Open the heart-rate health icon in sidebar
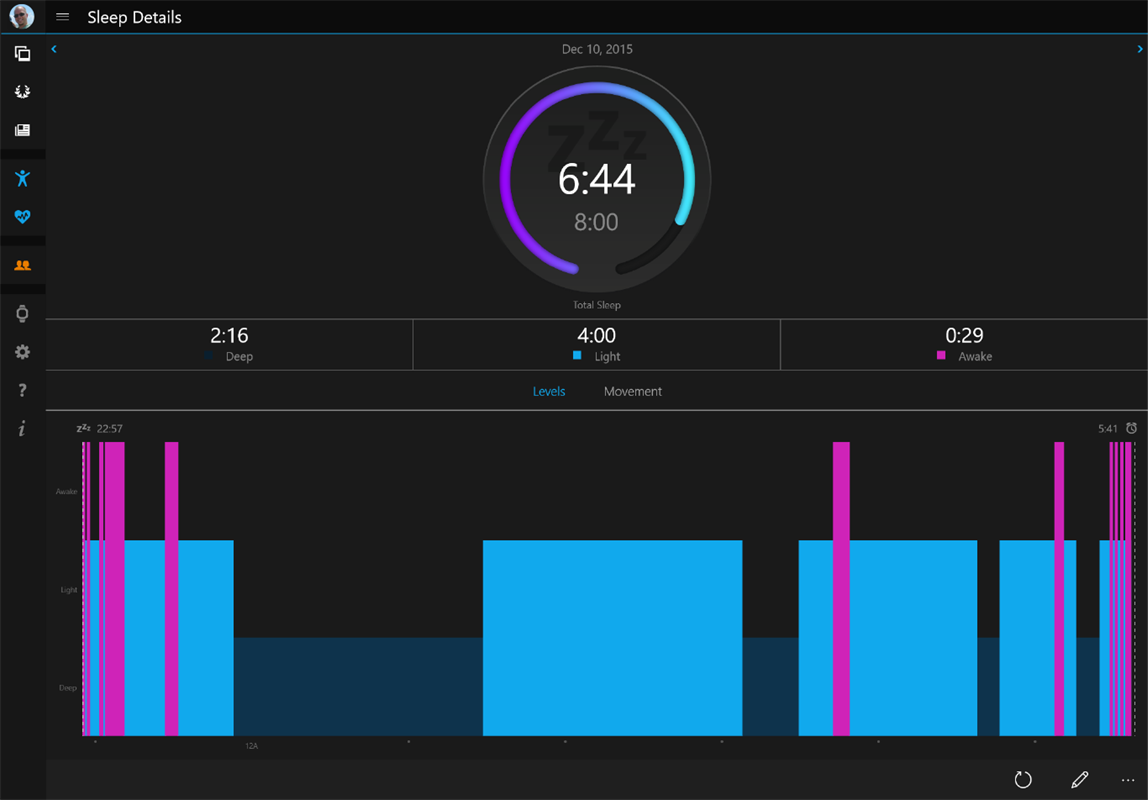Image resolution: width=1148 pixels, height=800 pixels. [22, 216]
